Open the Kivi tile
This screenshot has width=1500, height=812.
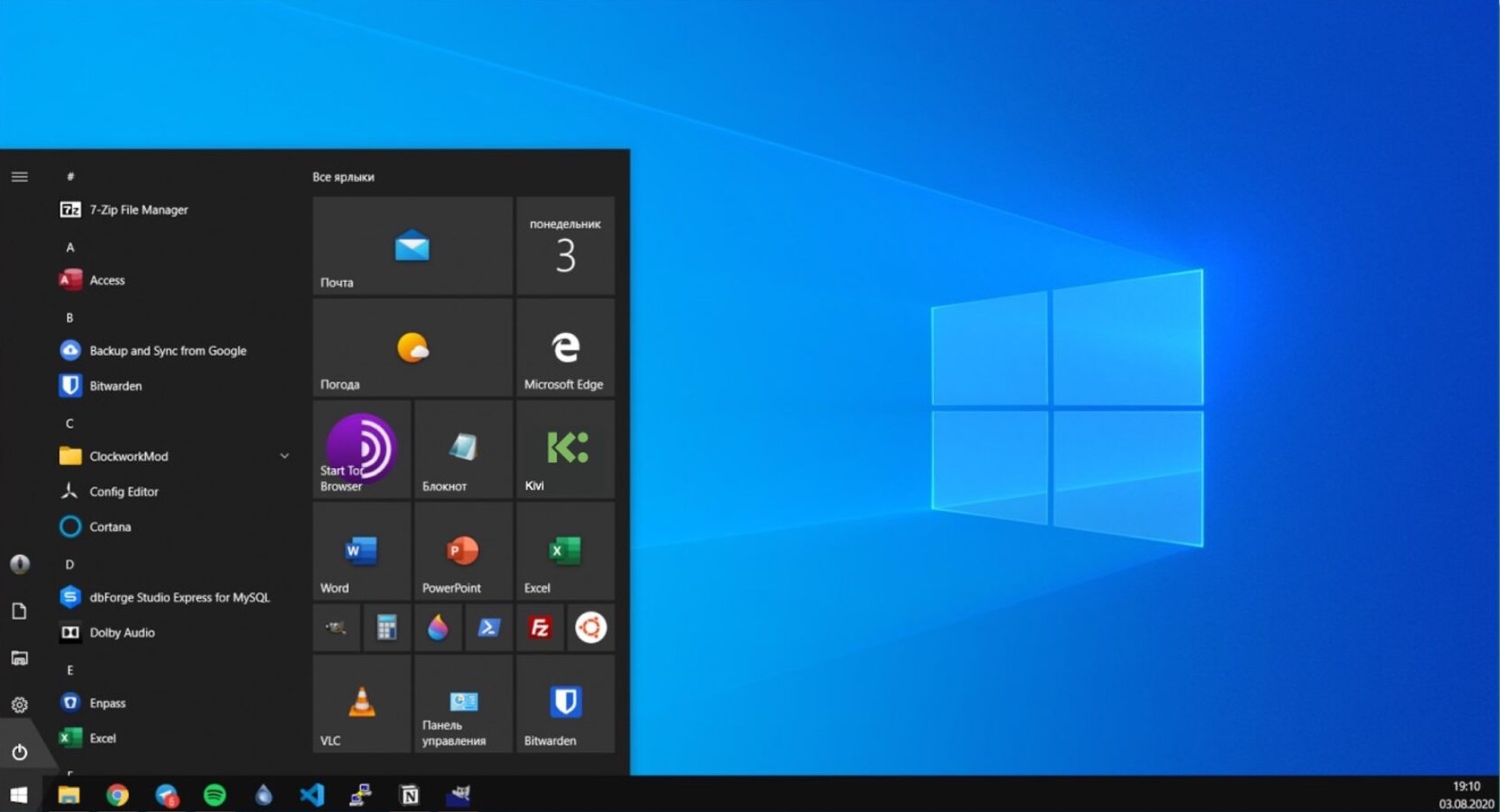(x=565, y=449)
